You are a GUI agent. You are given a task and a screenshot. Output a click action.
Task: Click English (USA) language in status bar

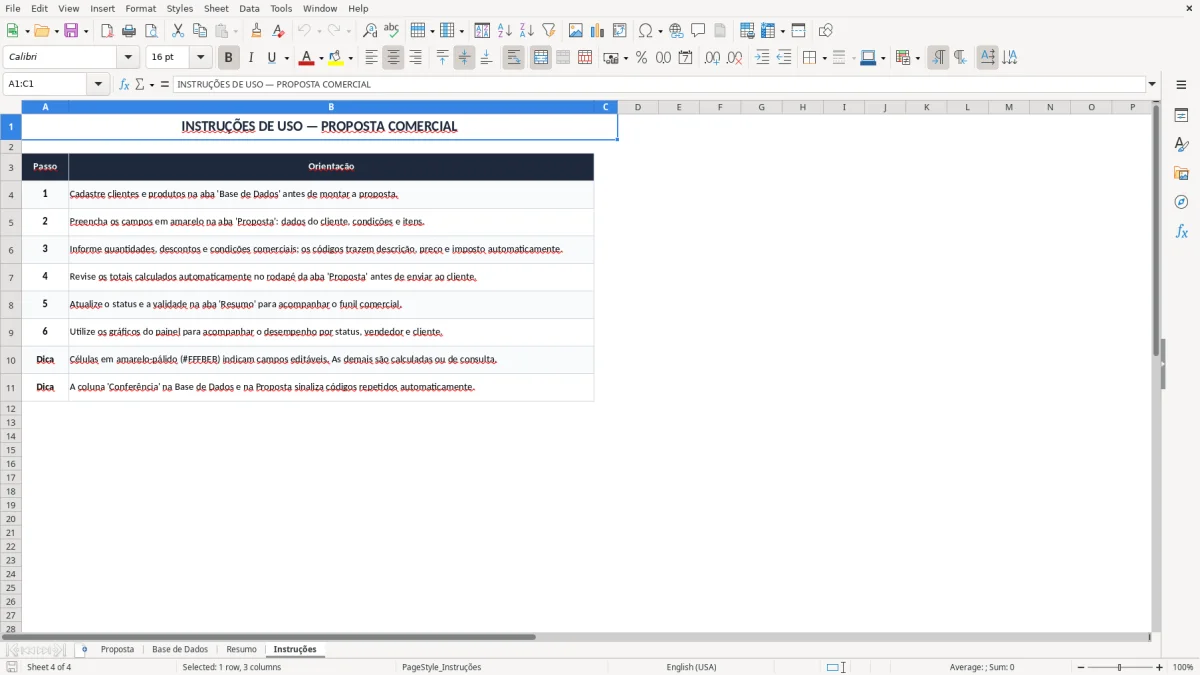(x=691, y=667)
